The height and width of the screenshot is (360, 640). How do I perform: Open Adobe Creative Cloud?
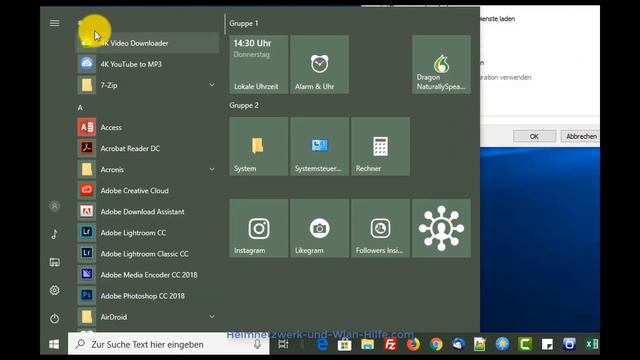coord(148,191)
